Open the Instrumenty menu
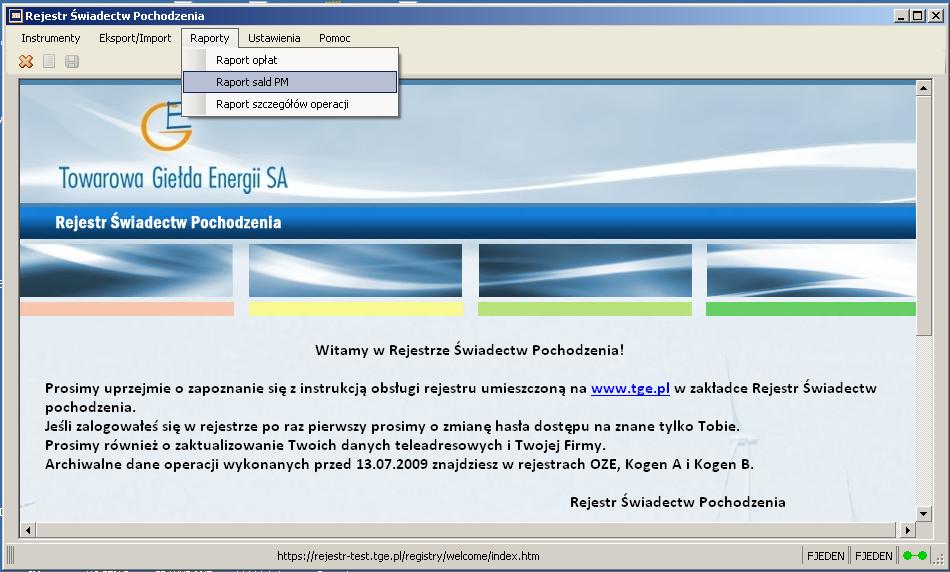This screenshot has width=950, height=572. (x=50, y=38)
